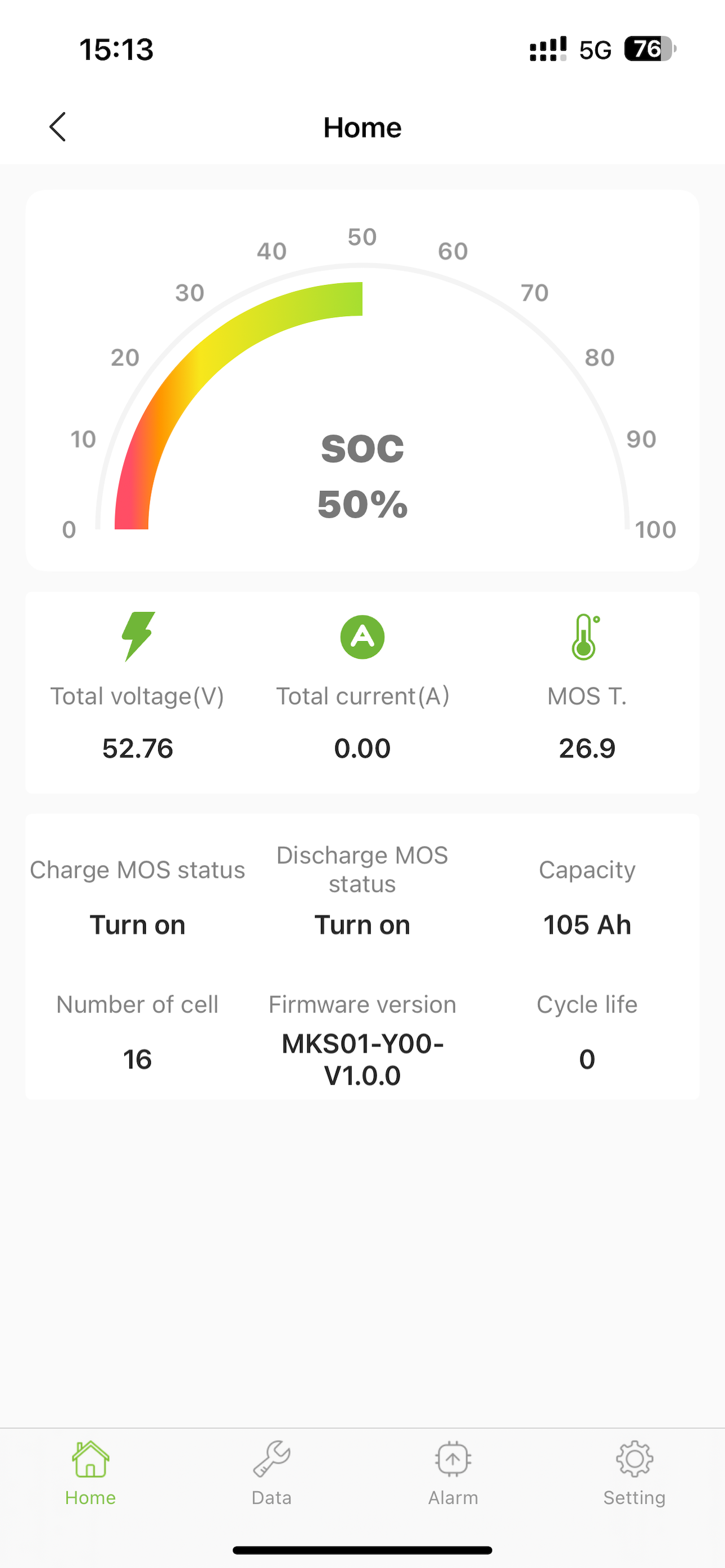This screenshot has height=1568, width=725.
Task: Tap the Alarm chip icon
Action: [x=453, y=1458]
